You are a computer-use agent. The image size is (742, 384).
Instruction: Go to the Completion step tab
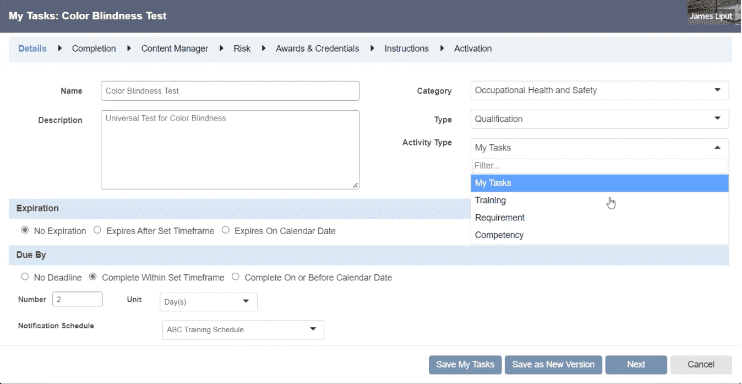[94, 48]
